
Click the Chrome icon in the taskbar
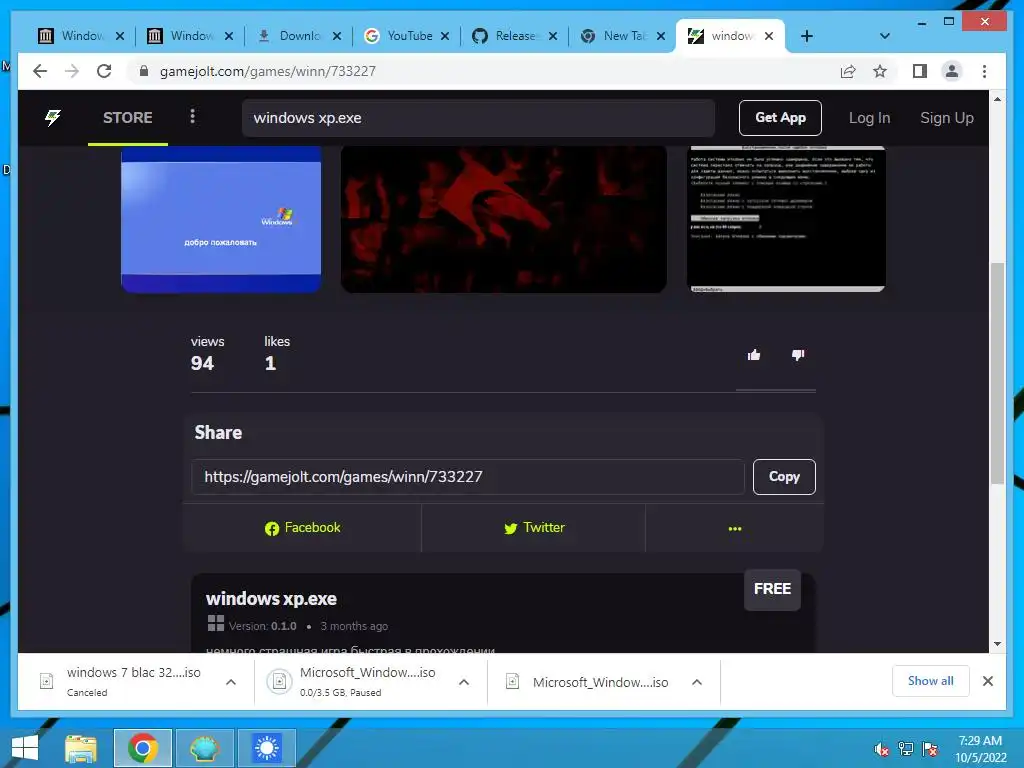(x=142, y=748)
